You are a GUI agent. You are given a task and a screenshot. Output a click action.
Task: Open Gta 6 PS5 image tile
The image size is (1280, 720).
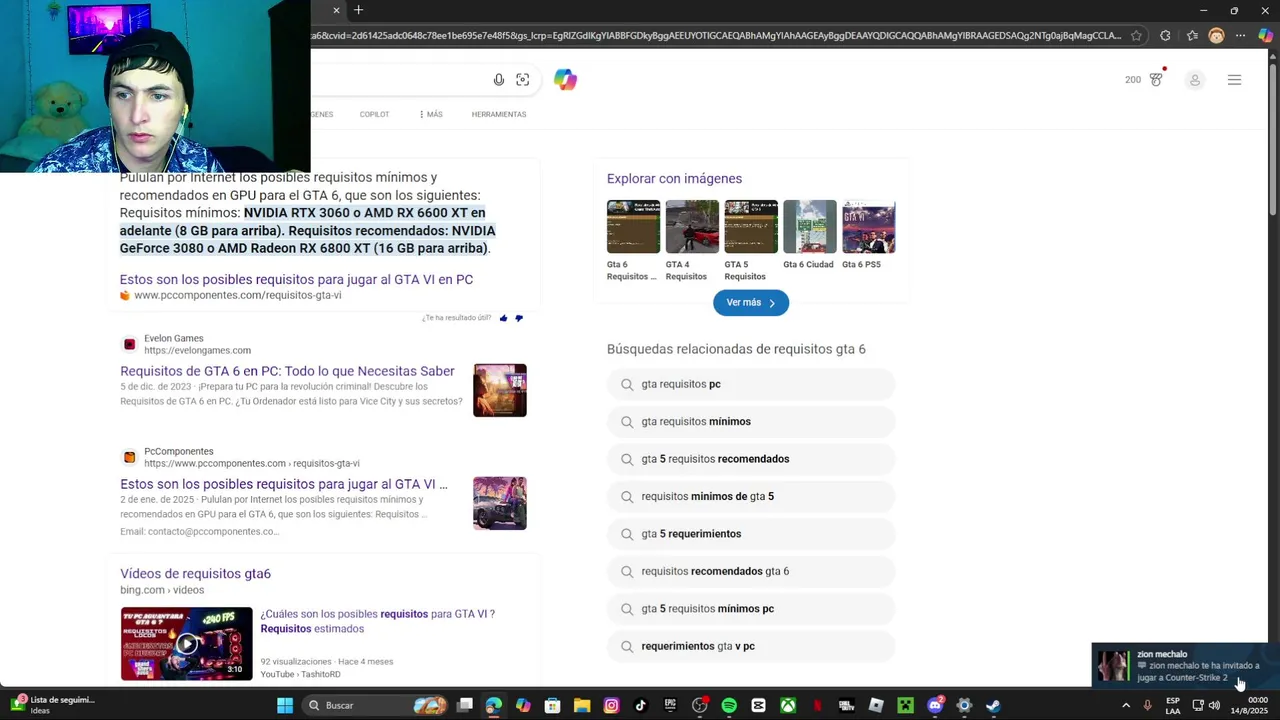pyautogui.click(x=868, y=235)
